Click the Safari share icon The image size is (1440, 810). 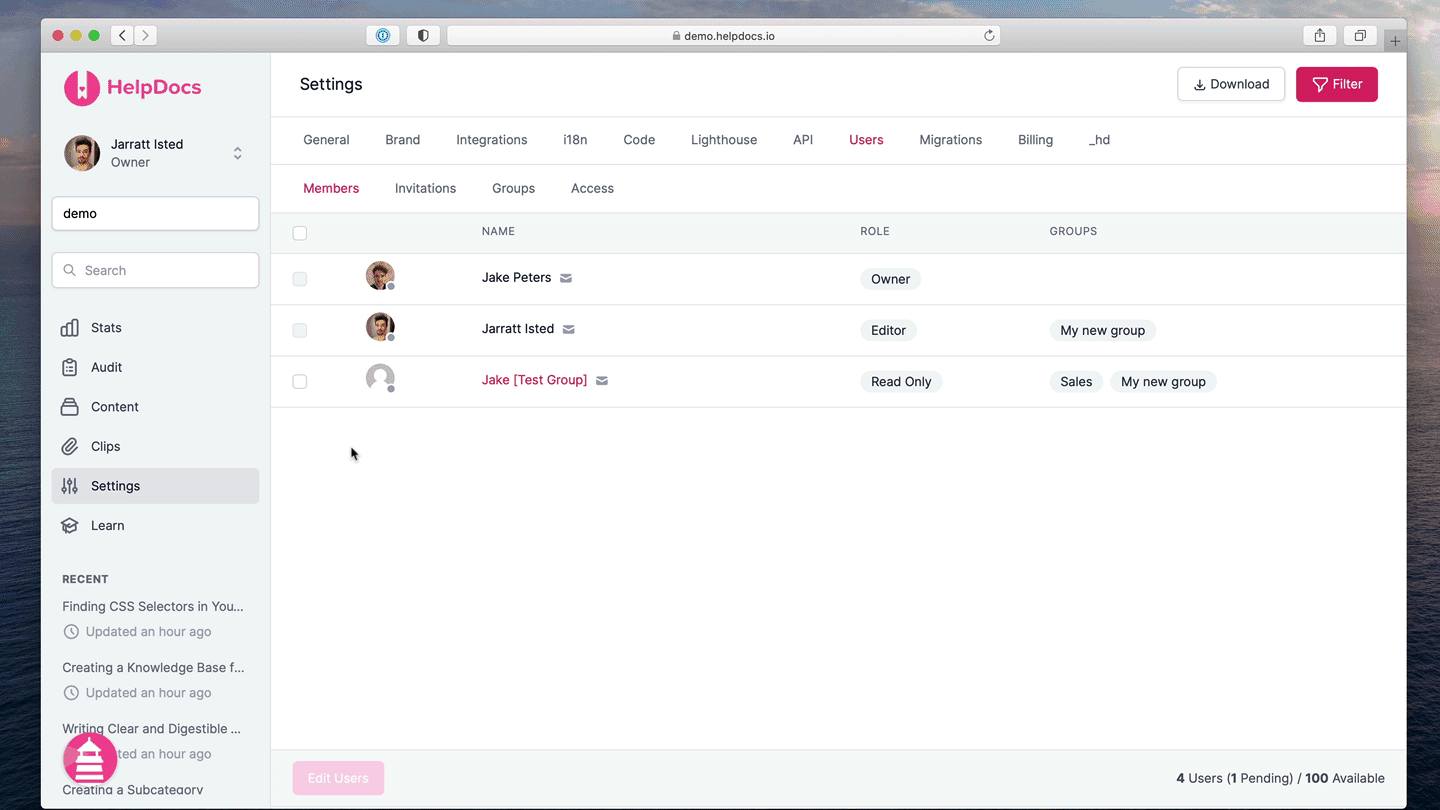click(1320, 35)
